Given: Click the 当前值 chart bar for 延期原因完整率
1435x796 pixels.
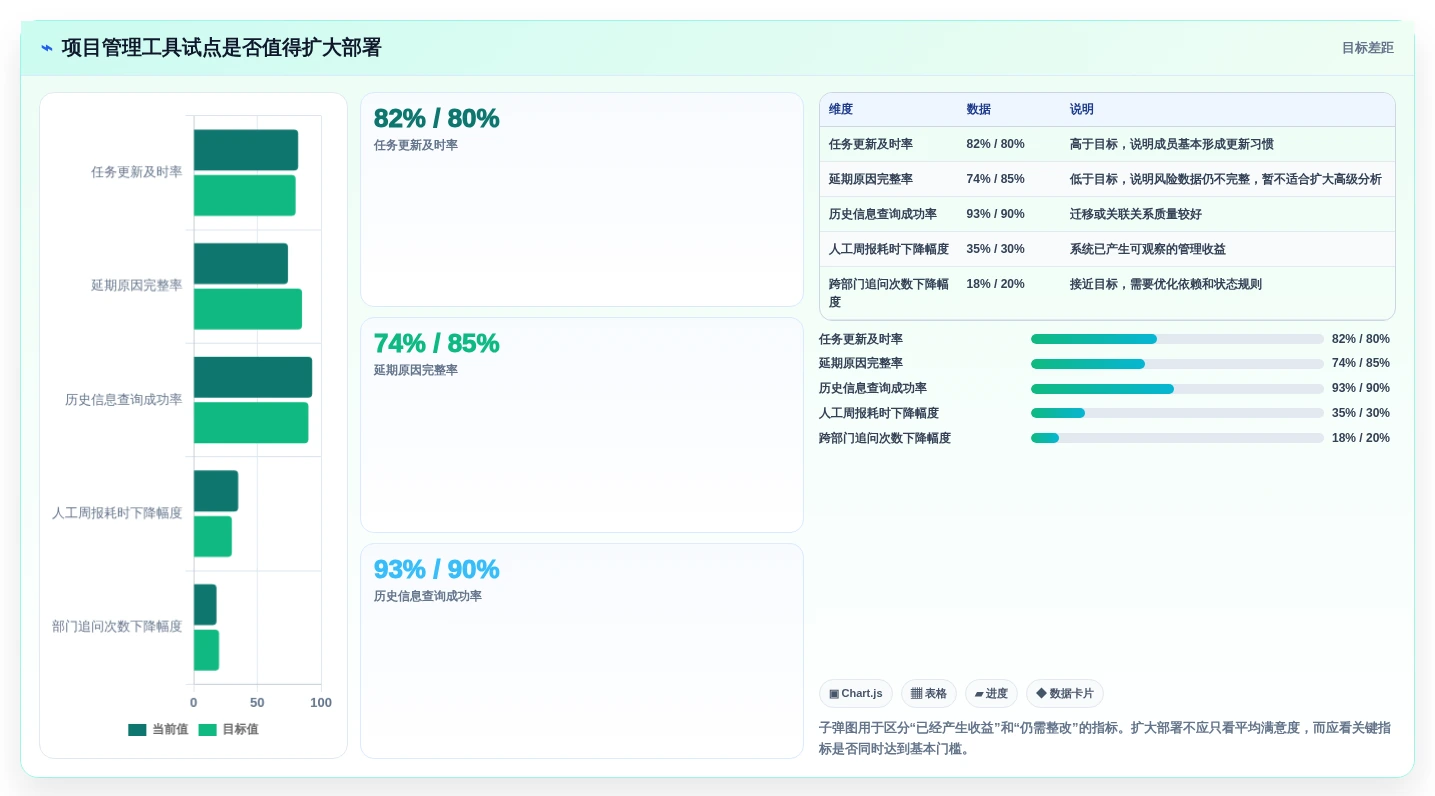Looking at the screenshot, I should pos(241,263).
